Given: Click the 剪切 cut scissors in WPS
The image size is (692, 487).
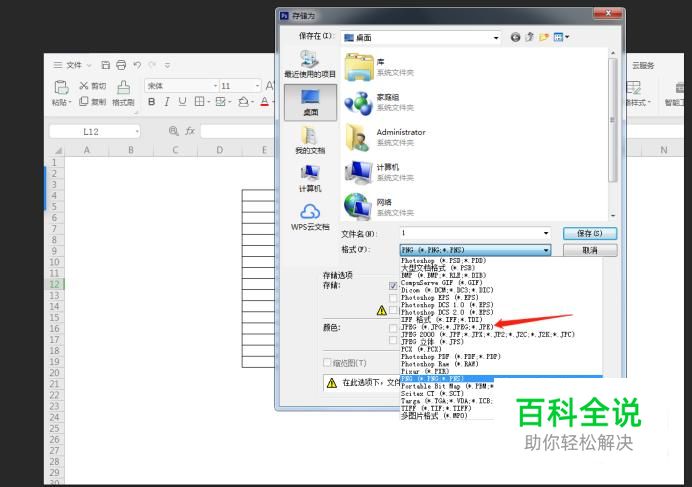Looking at the screenshot, I should pyautogui.click(x=83, y=86).
